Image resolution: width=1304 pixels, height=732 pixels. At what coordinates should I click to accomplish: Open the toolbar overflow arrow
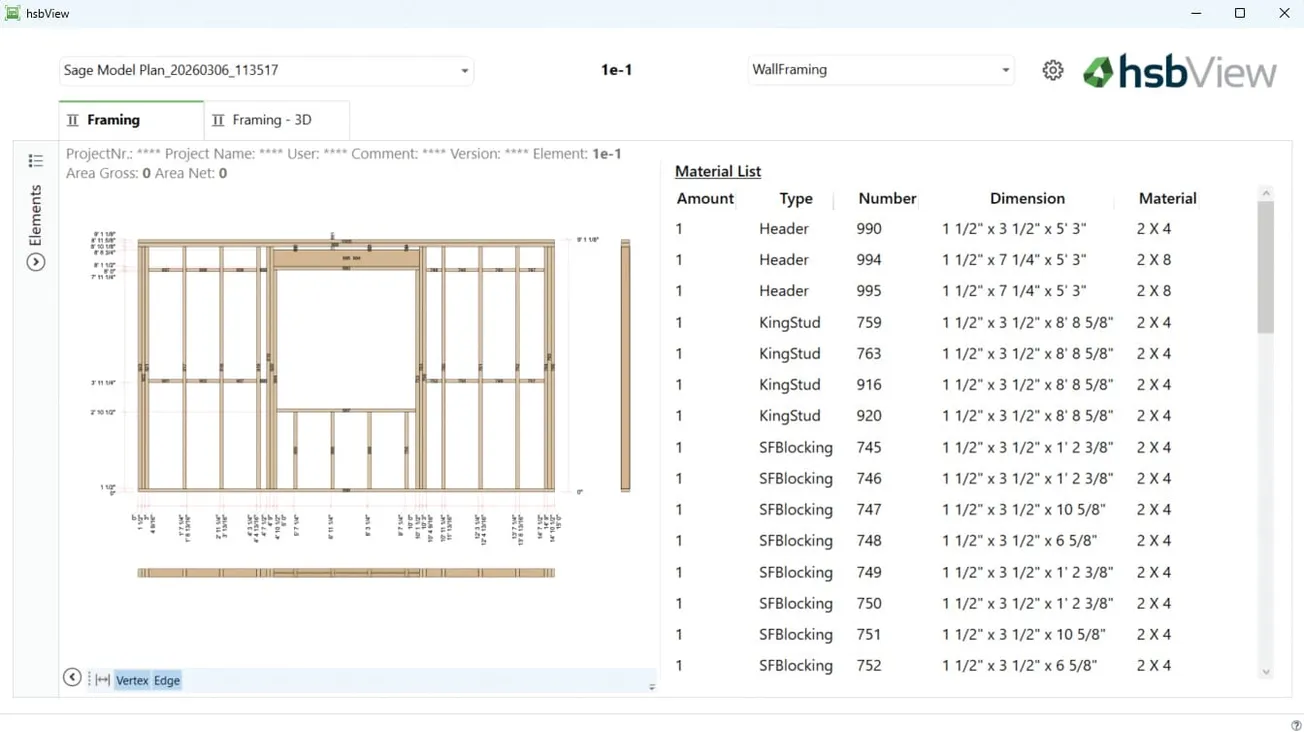pos(652,687)
